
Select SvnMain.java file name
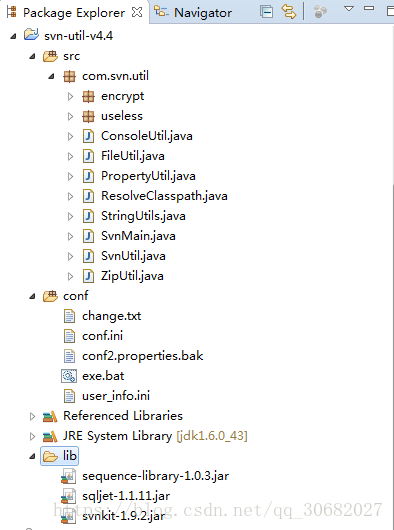(138, 236)
